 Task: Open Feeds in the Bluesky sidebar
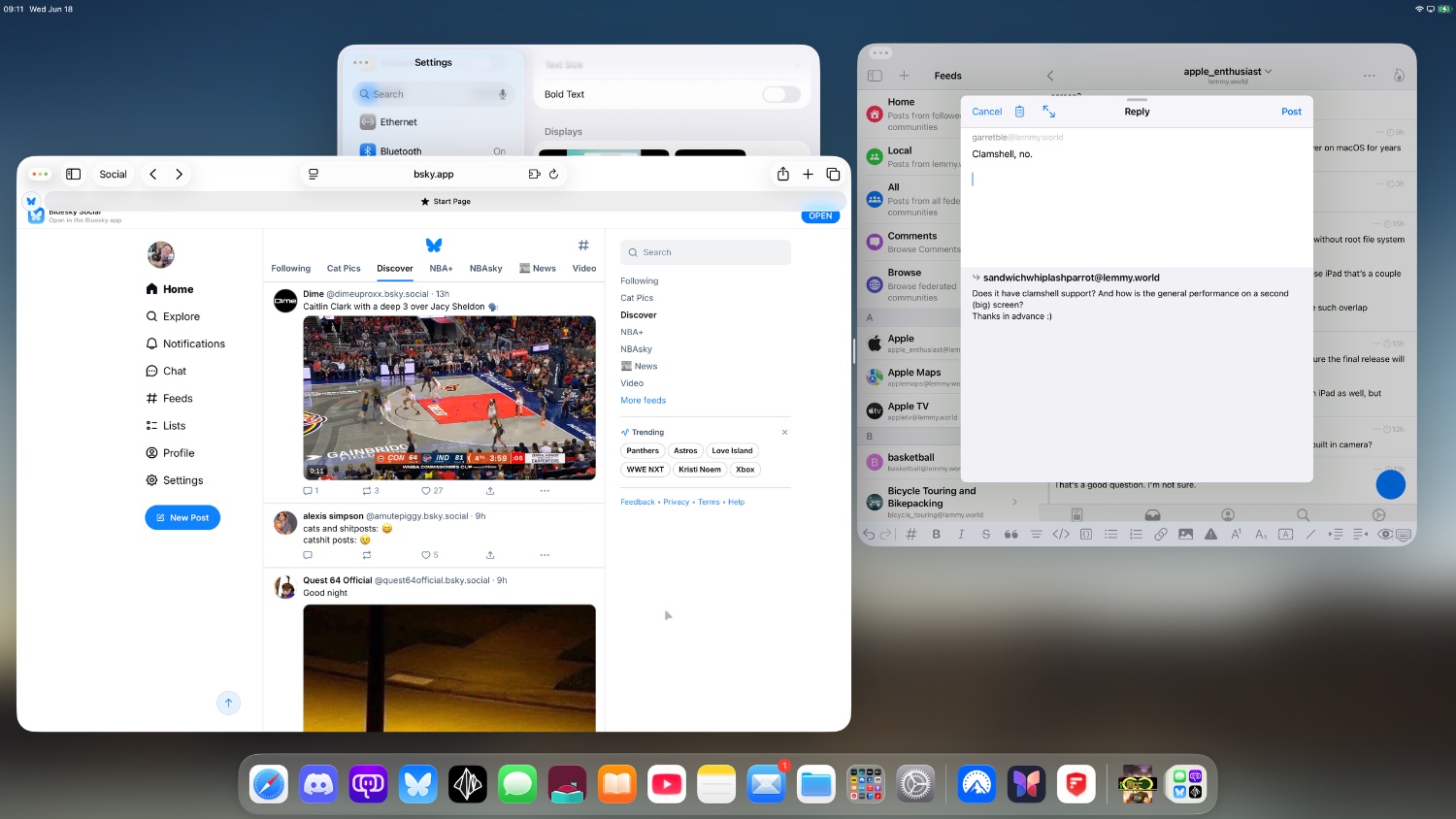[169, 398]
